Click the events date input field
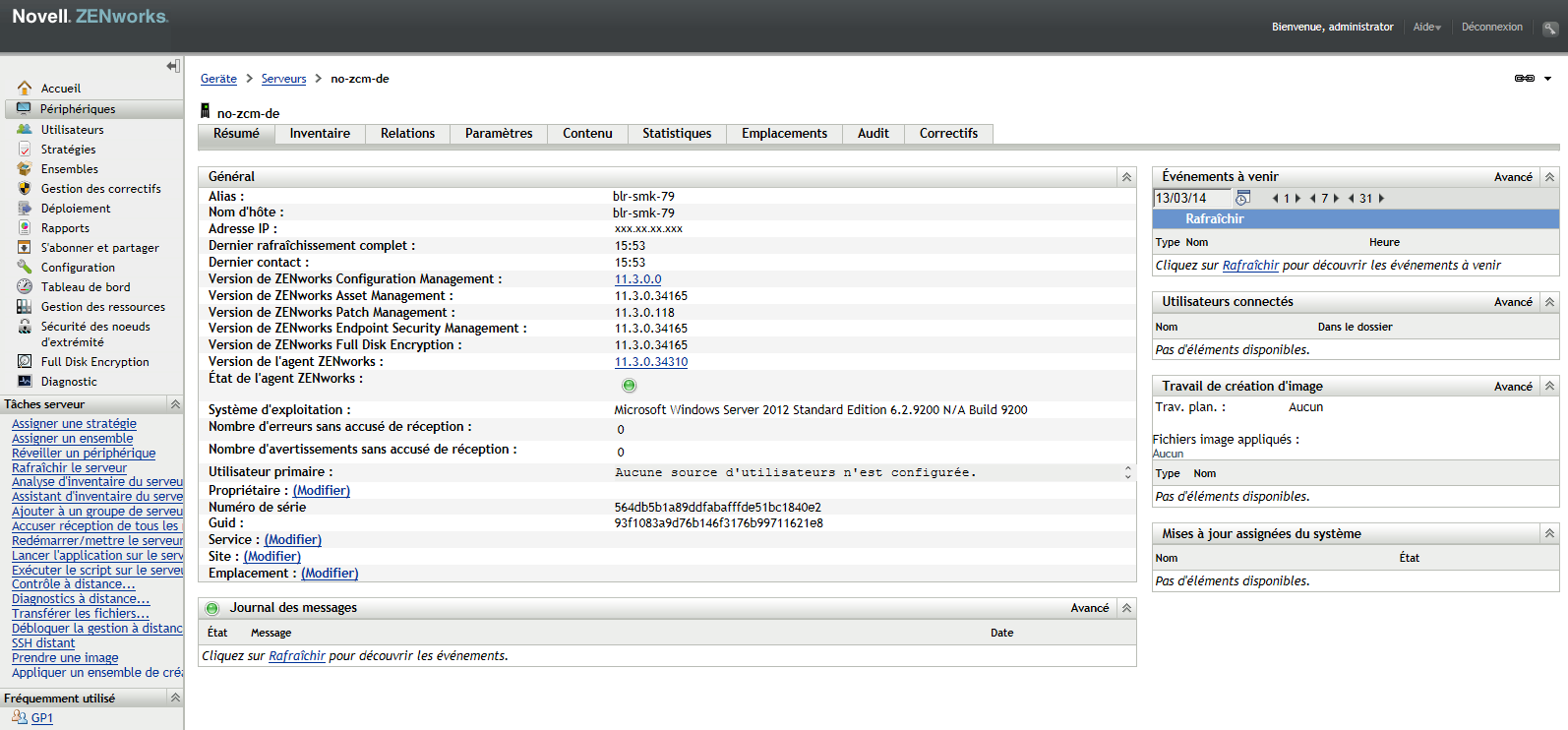Viewport: 1568px width, 730px height. (x=1192, y=199)
